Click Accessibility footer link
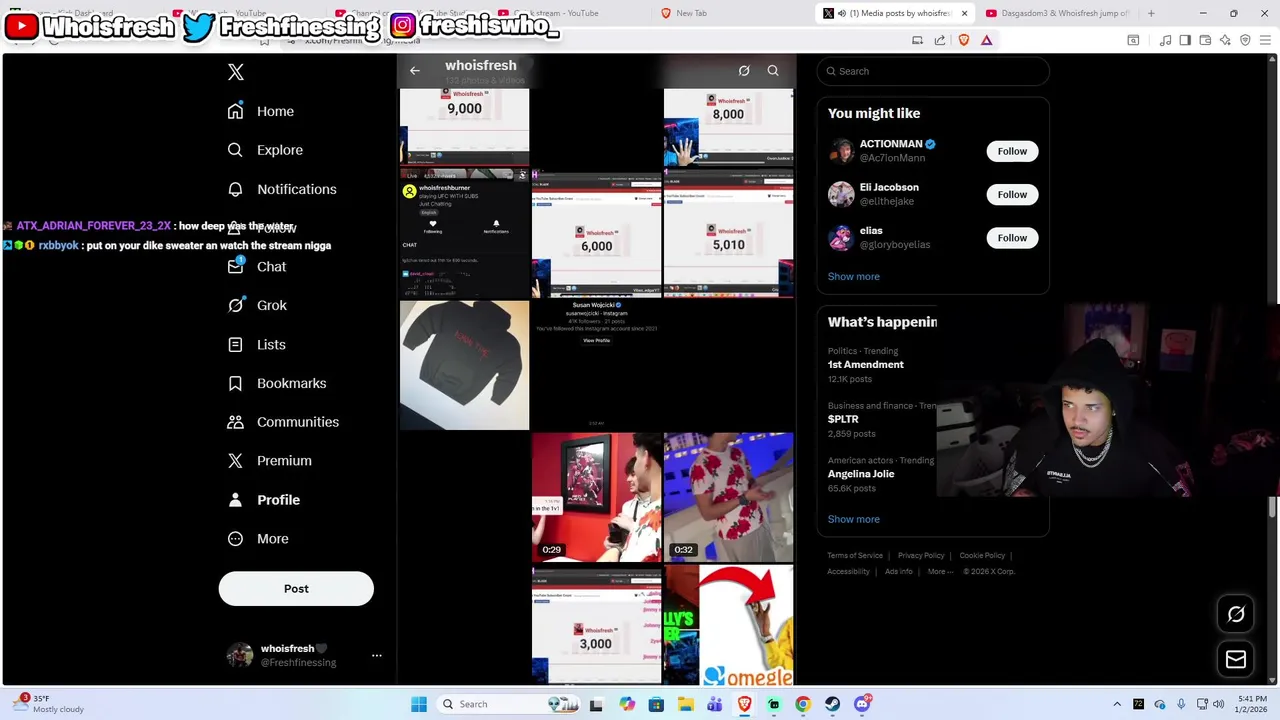The image size is (1280, 720). (x=848, y=572)
